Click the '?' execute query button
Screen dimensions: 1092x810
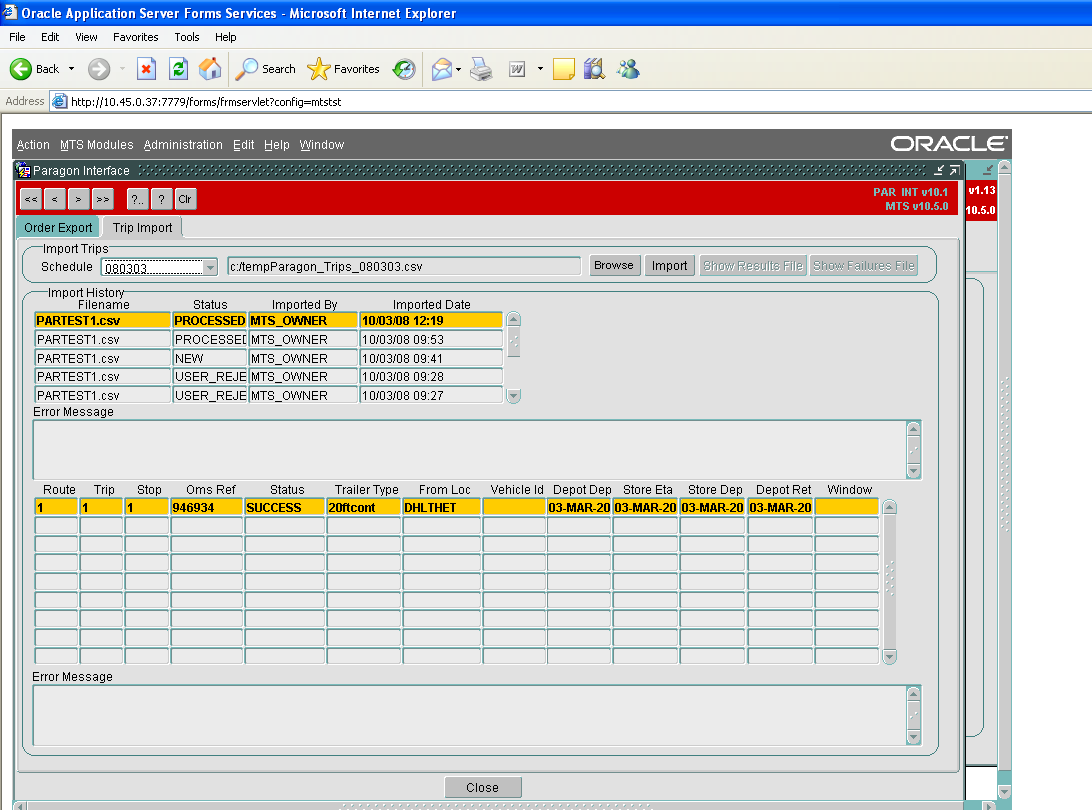tap(161, 199)
